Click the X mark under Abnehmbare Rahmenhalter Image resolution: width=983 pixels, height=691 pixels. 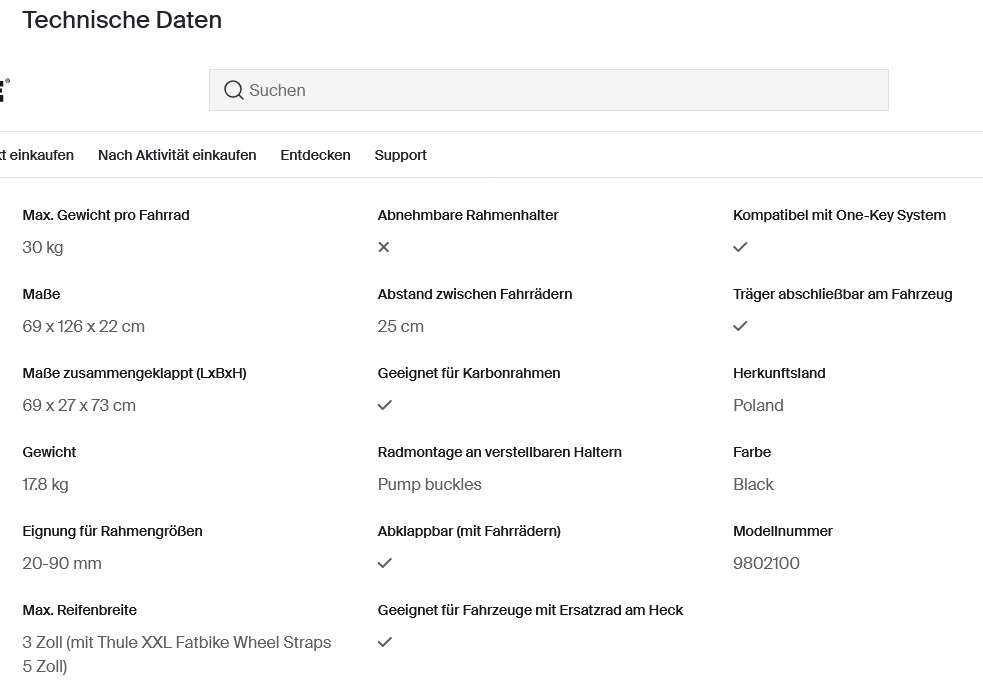pyautogui.click(x=384, y=247)
